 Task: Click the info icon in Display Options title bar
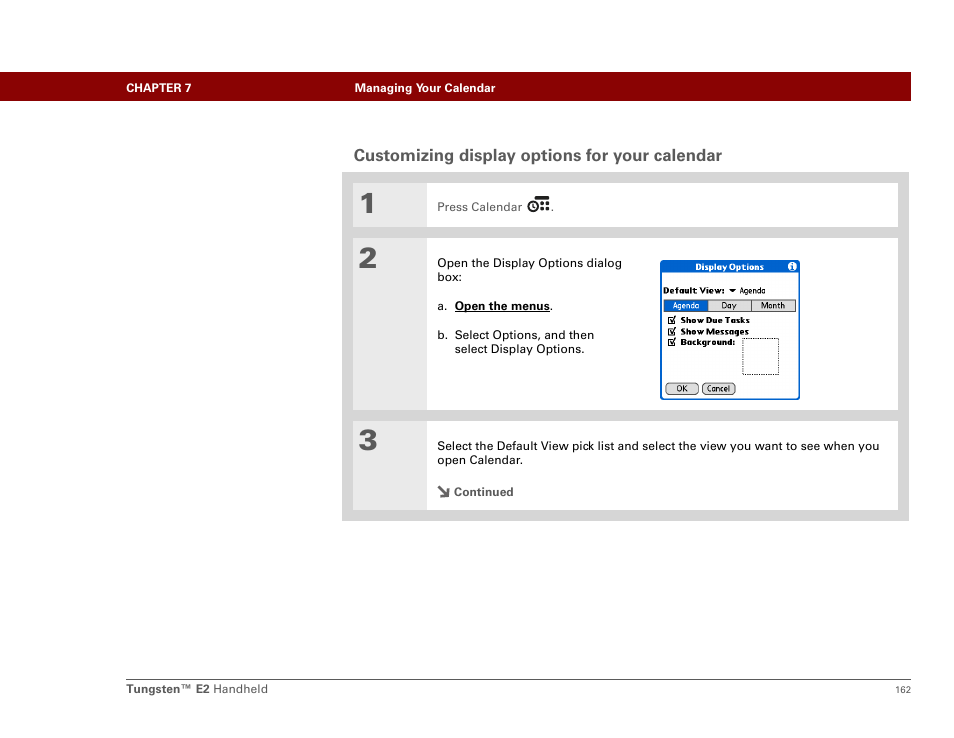pos(792,267)
